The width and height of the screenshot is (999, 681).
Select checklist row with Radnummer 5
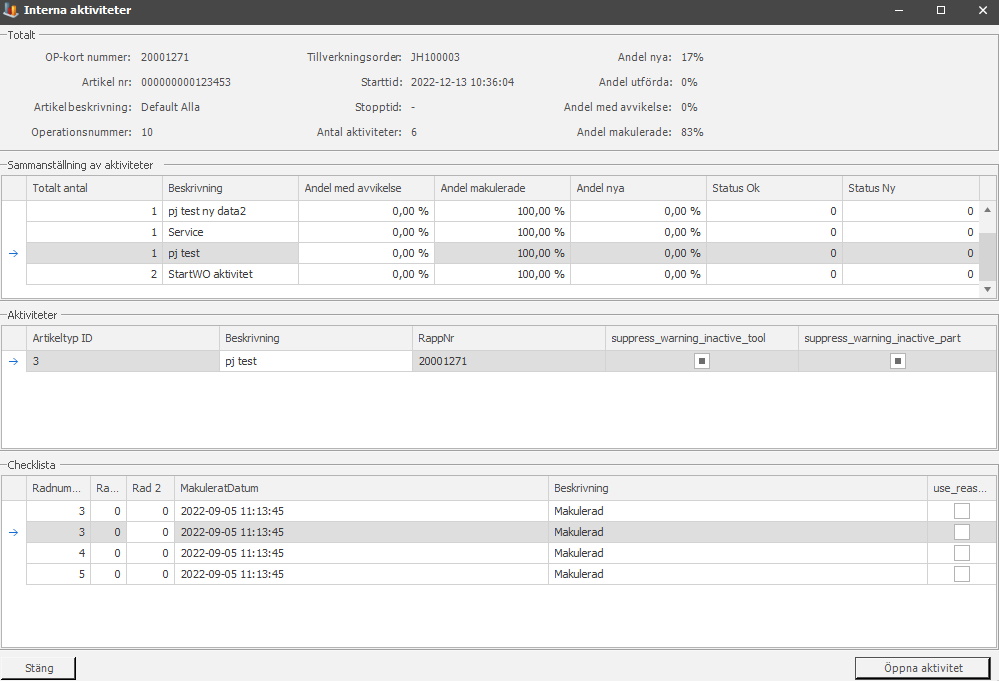point(511,574)
